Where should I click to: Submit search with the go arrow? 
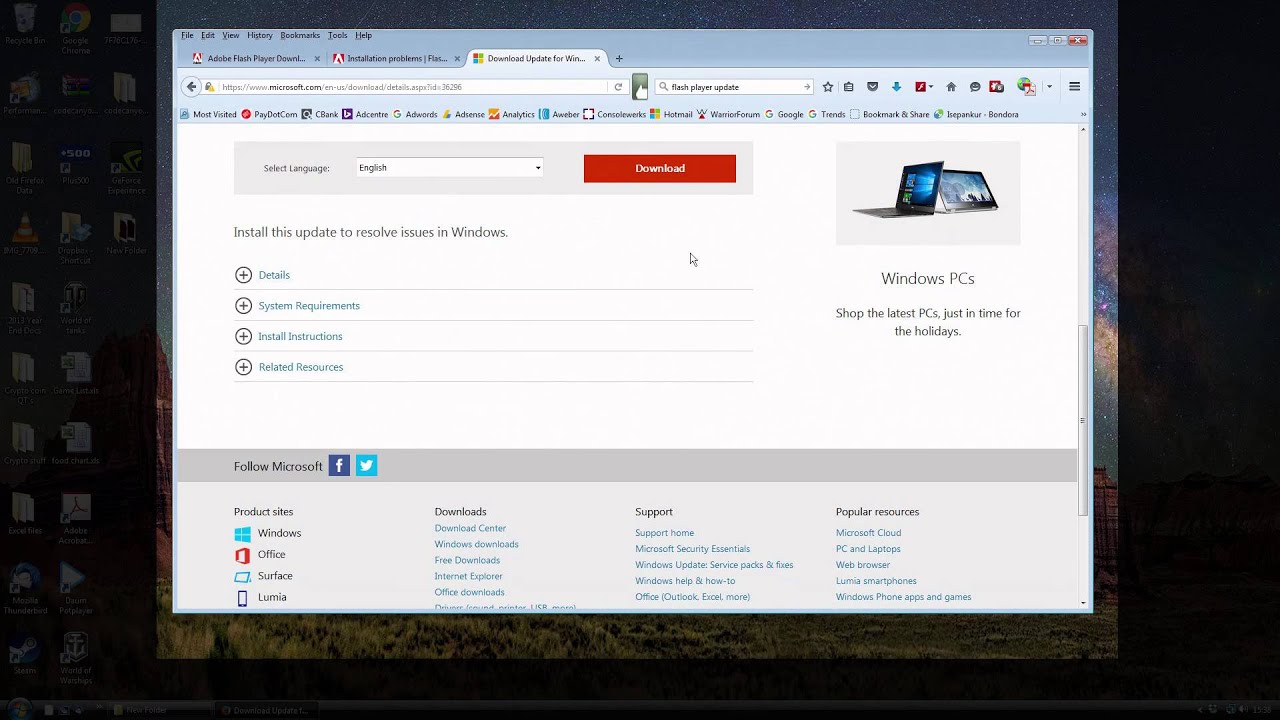807,87
